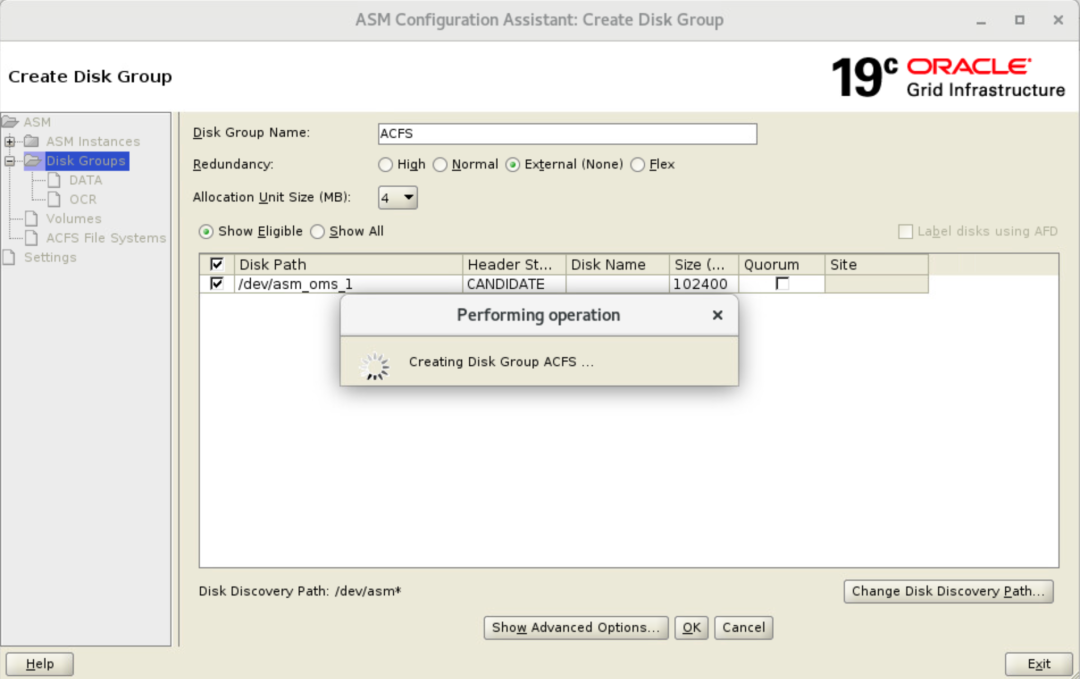Click the Exit button
1080x679 pixels.
1039,664
